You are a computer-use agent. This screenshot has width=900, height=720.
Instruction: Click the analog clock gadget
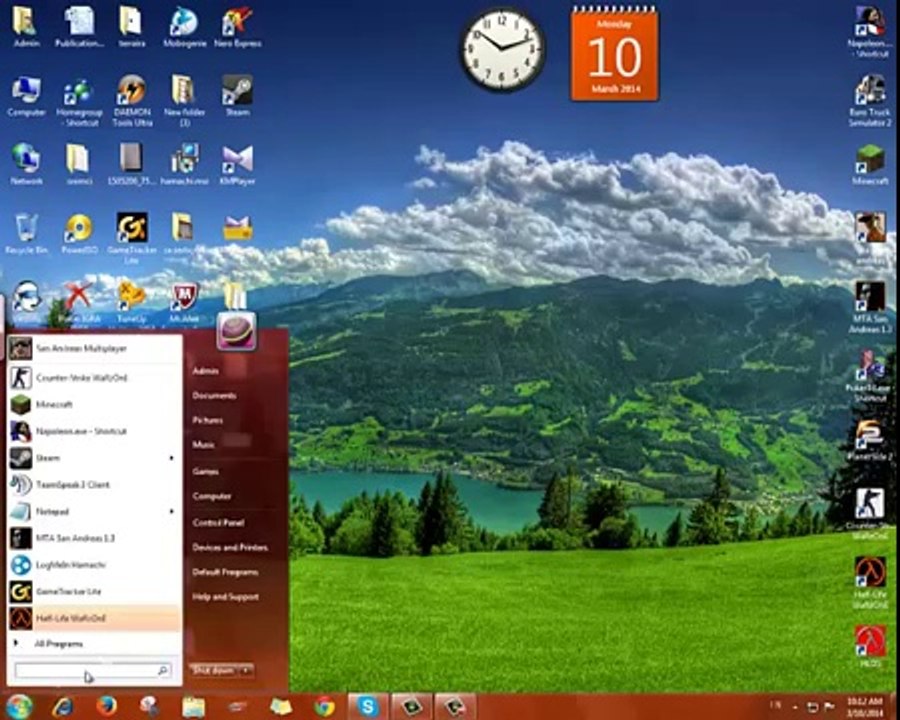[503, 51]
